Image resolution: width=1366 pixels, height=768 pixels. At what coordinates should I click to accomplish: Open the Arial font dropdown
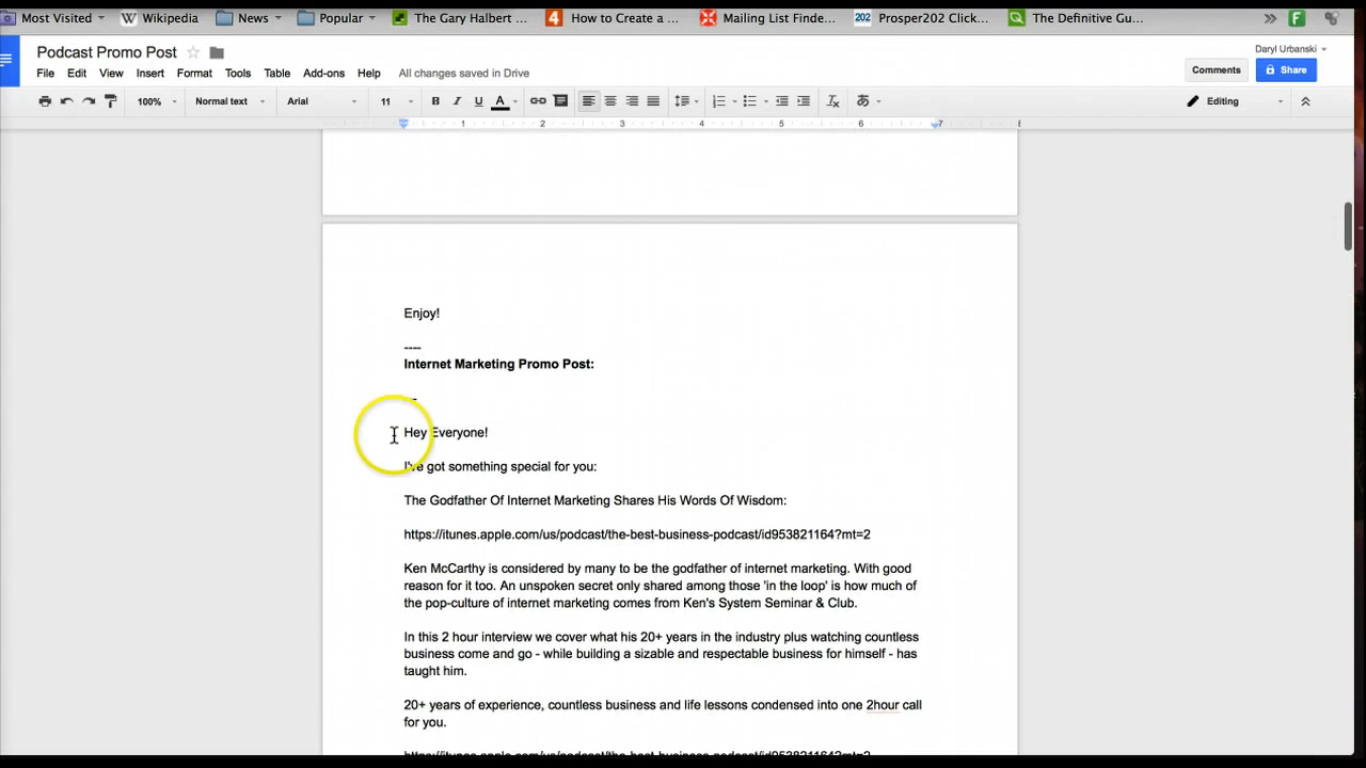(x=322, y=101)
